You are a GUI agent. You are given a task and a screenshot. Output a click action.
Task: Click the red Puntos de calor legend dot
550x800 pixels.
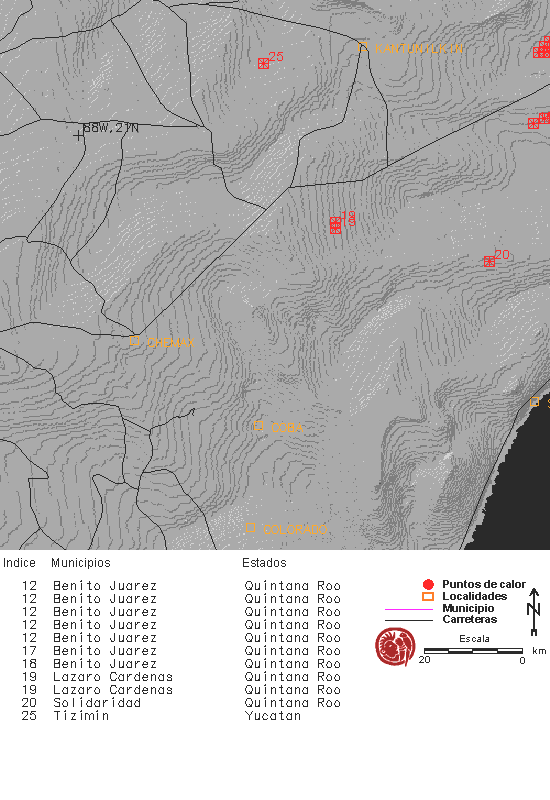coord(428,585)
